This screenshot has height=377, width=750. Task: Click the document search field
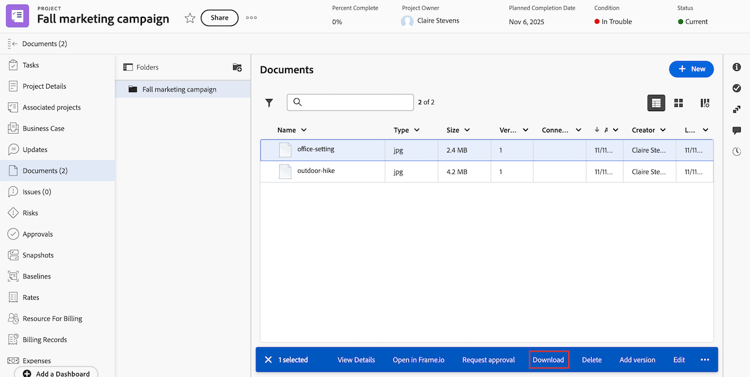(350, 102)
